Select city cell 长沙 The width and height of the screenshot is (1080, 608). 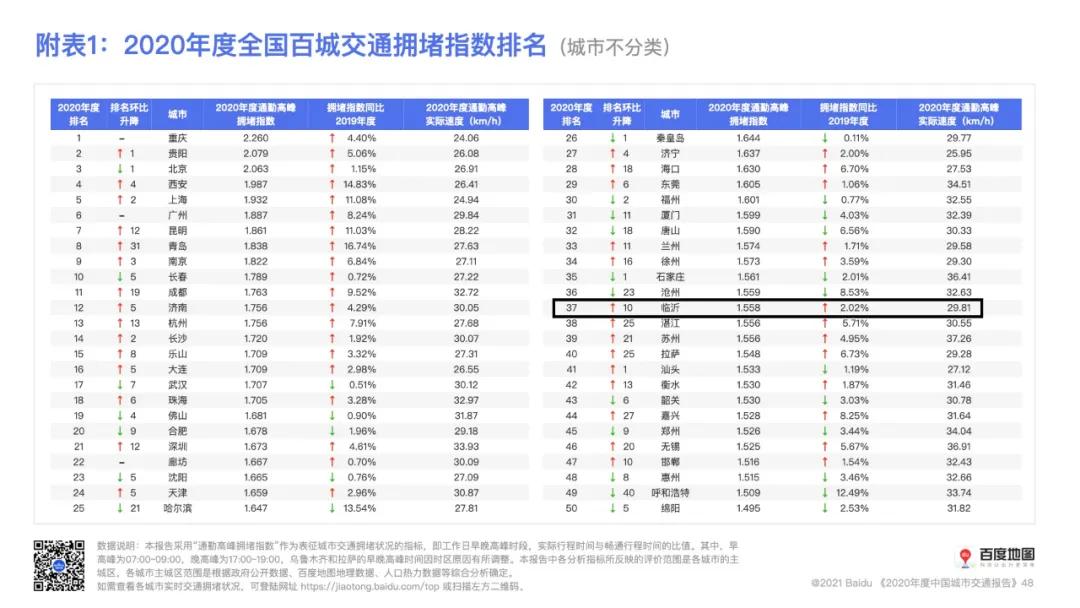[x=178, y=339]
